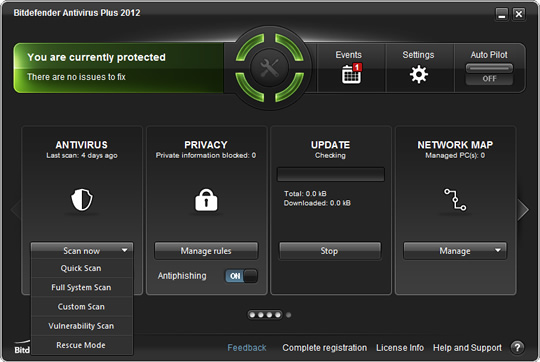Screen dimensions: 540x362
Task: Open the Events calendar icon
Action: tap(351, 74)
